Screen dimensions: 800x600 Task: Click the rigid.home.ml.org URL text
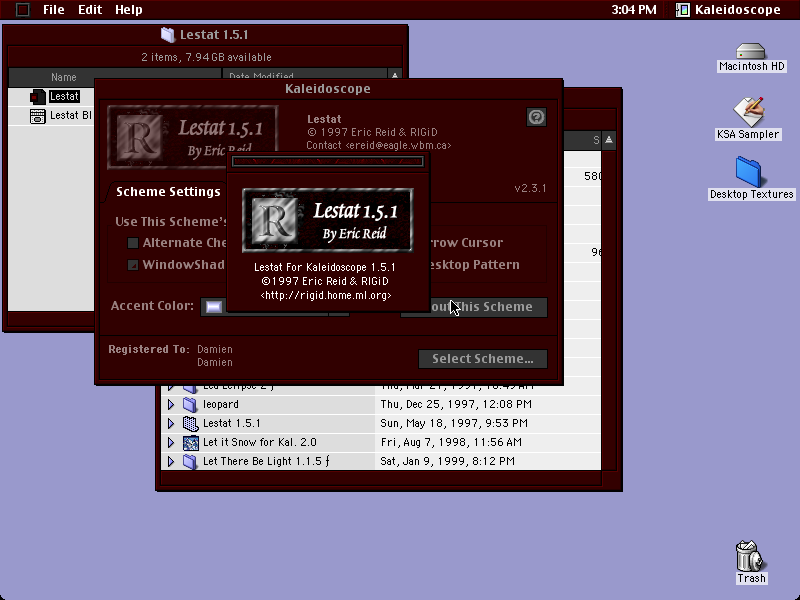[326, 295]
